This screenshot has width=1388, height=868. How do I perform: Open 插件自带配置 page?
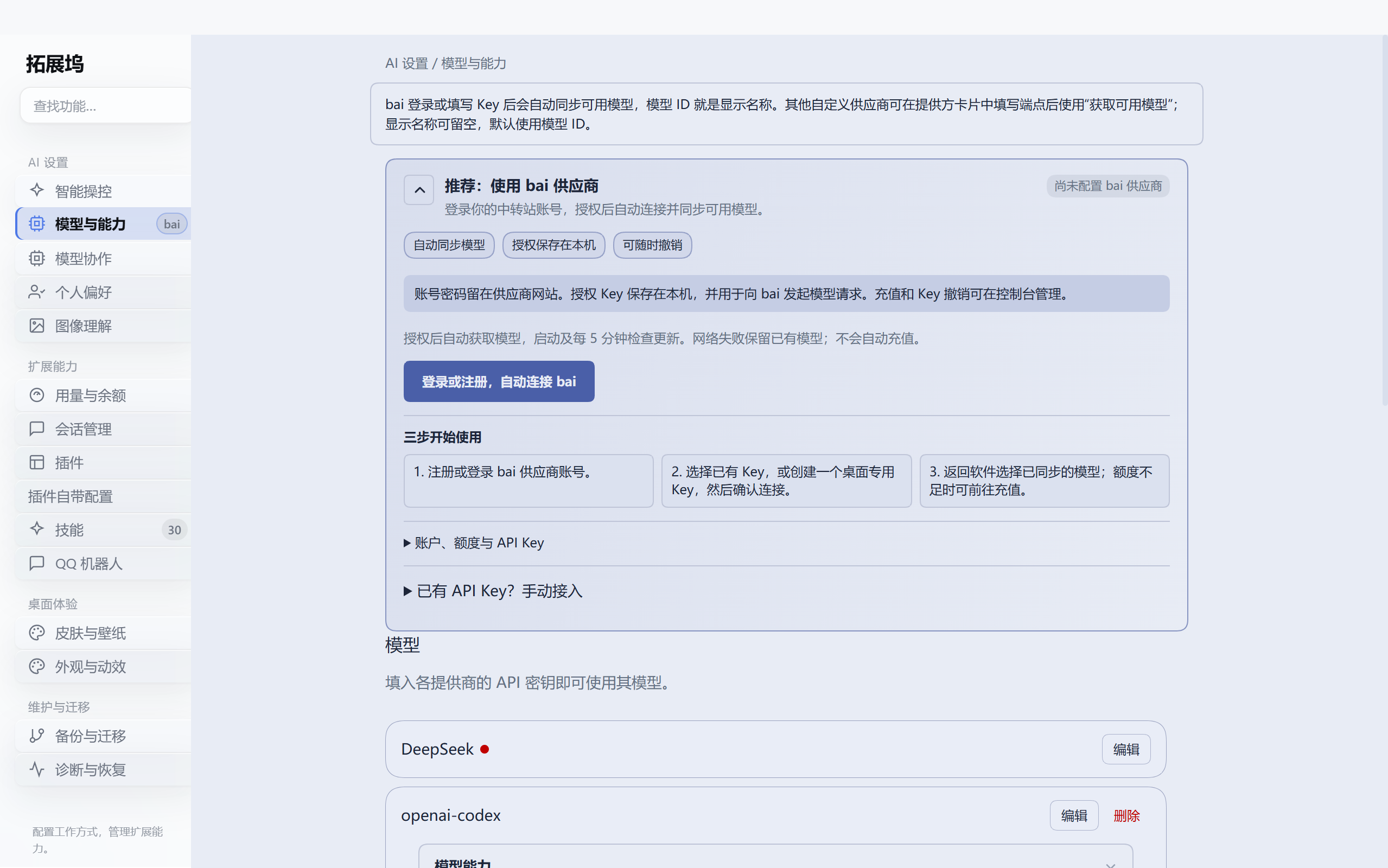[103, 496]
